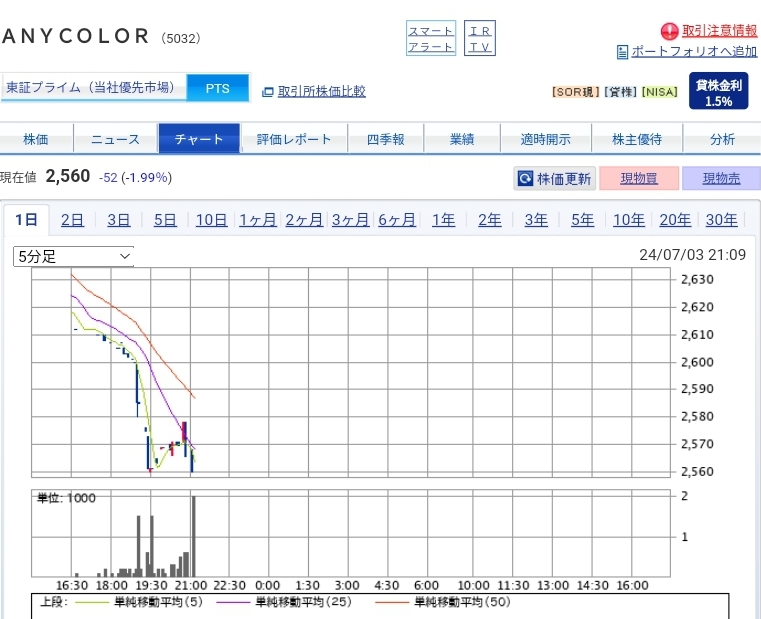The height and width of the screenshot is (619, 761).
Task: Click the chart timestamp 24/07/03 21:09
Action: click(692, 254)
